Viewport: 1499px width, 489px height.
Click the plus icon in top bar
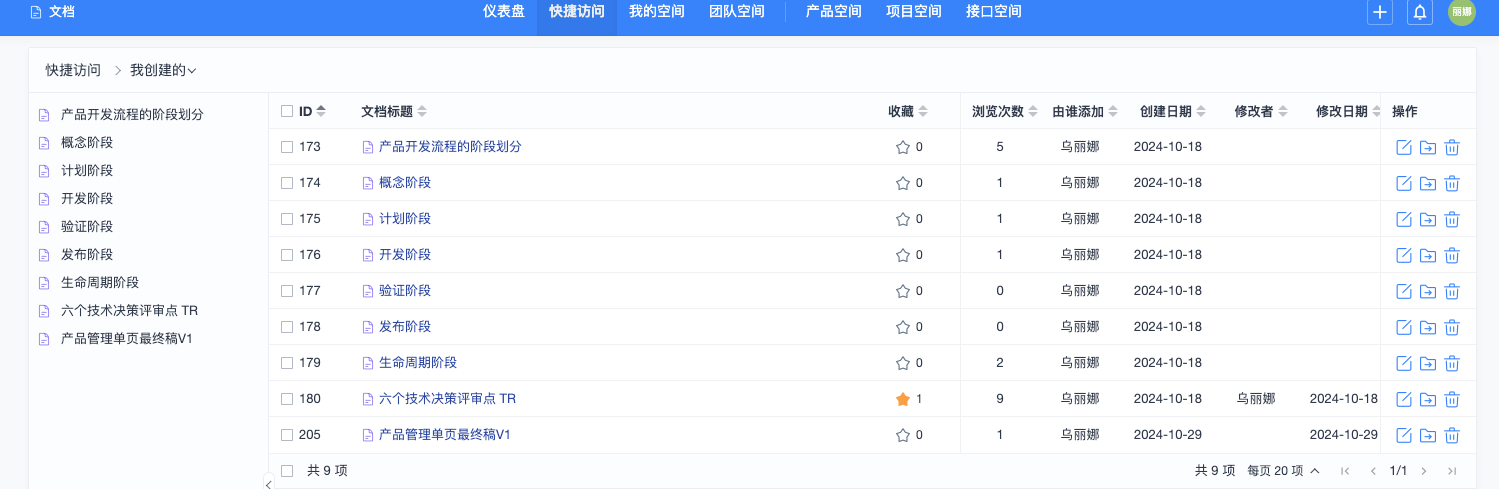1380,12
